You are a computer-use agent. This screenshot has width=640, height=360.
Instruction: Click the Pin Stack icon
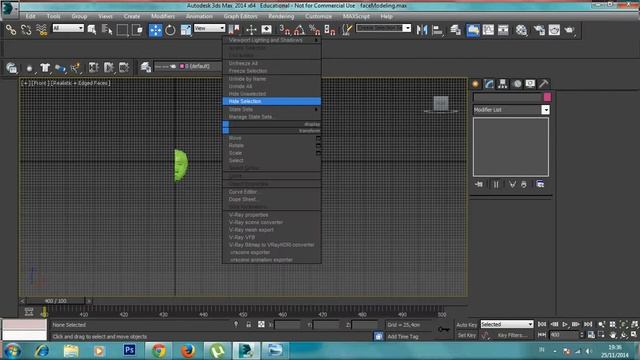point(479,184)
